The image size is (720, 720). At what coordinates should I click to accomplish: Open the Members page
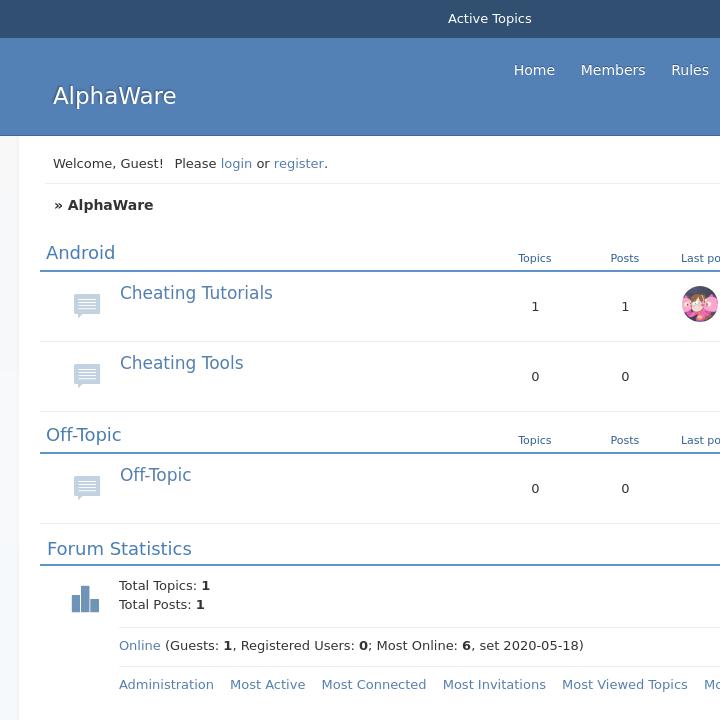pyautogui.click(x=612, y=70)
